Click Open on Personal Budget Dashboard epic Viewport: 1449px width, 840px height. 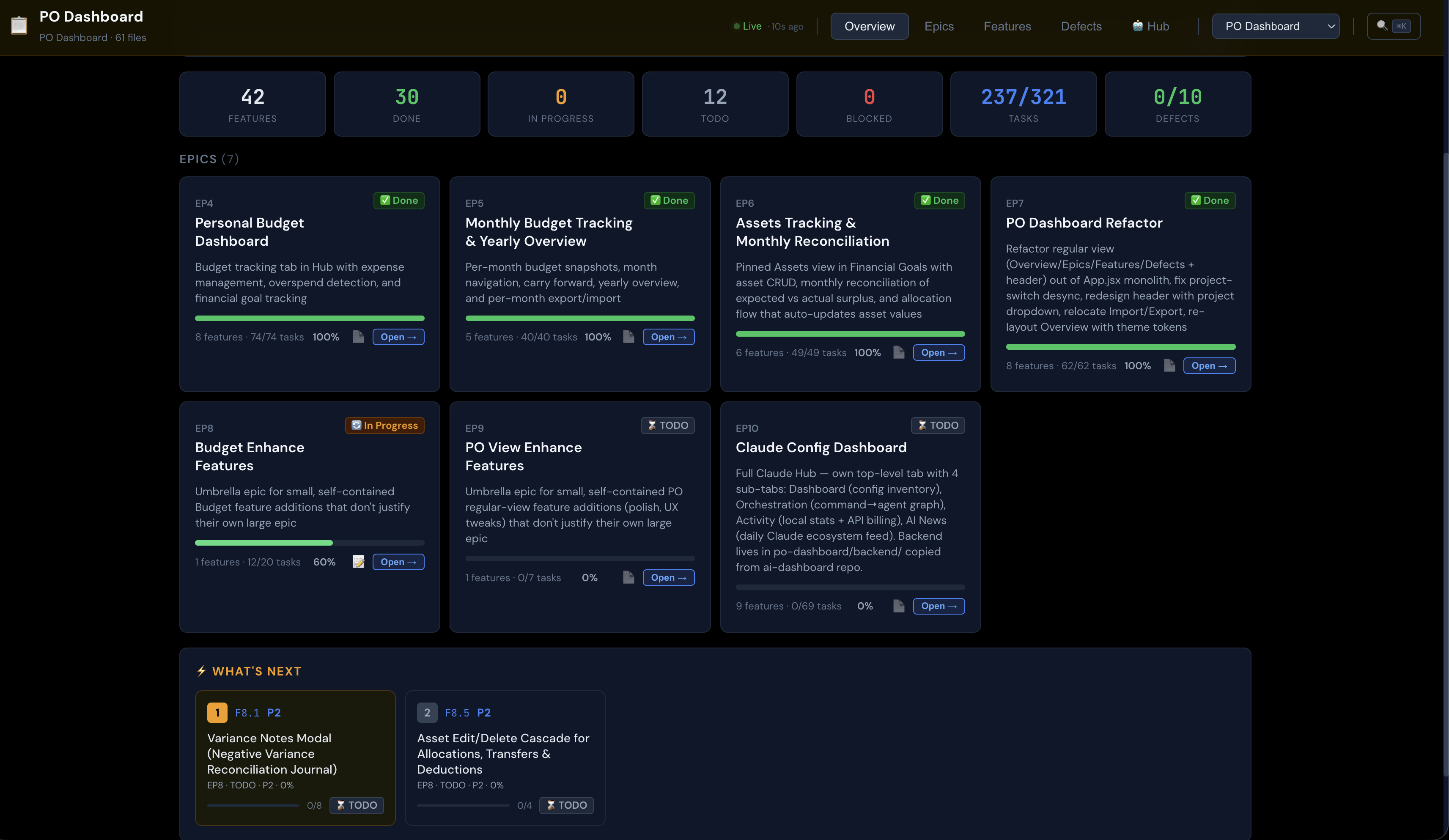click(398, 337)
